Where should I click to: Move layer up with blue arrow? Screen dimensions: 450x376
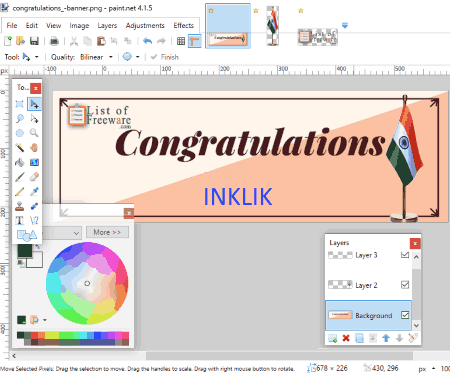coord(386,338)
